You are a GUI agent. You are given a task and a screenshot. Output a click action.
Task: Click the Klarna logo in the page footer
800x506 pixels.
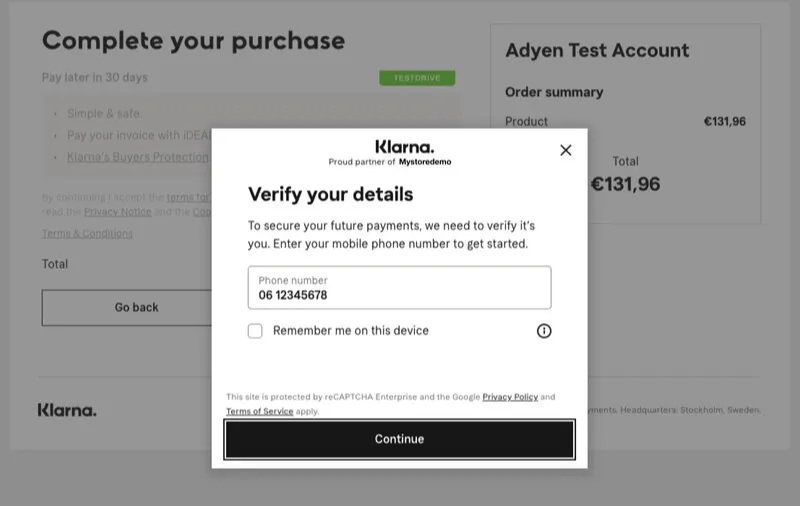click(x=67, y=410)
